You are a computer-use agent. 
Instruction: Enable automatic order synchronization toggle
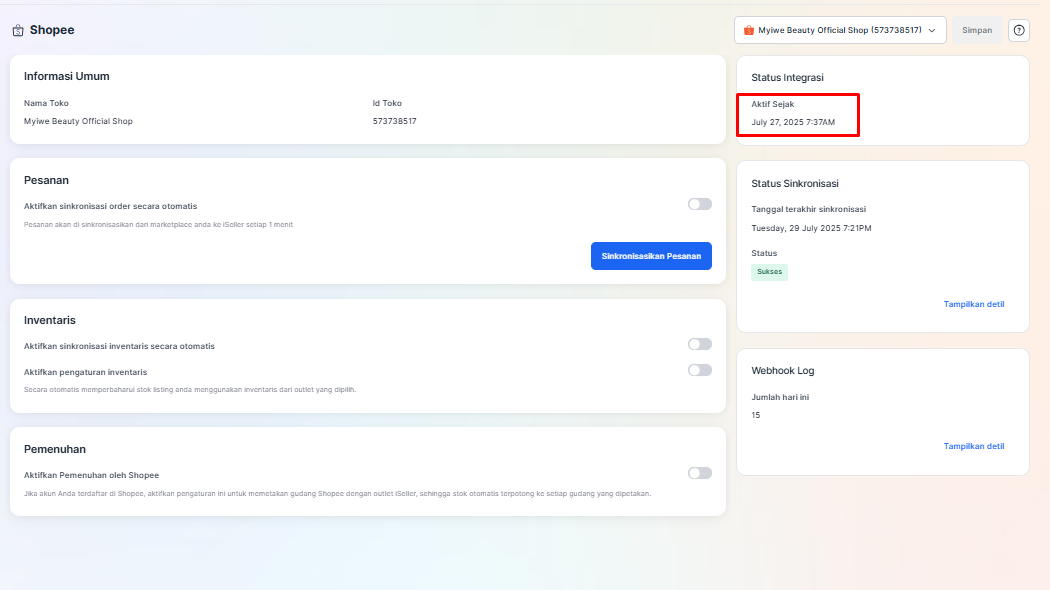point(700,204)
